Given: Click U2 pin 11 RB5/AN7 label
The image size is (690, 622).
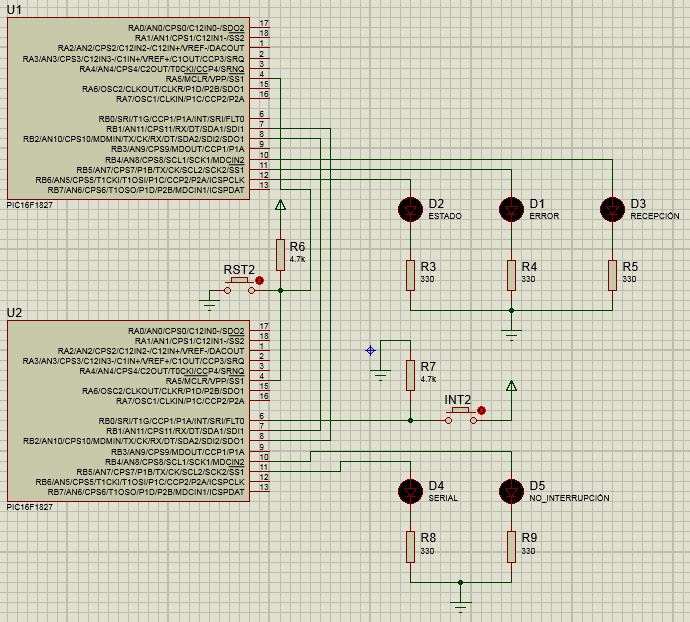Looking at the screenshot, I should coord(160,472).
